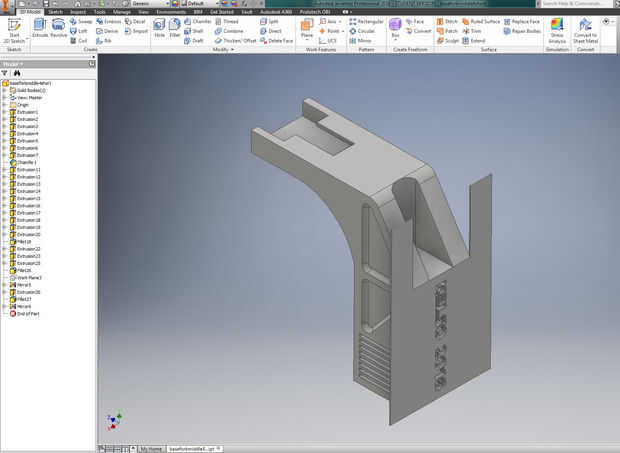
Task: Activate the Fillet tool
Action: click(x=175, y=27)
